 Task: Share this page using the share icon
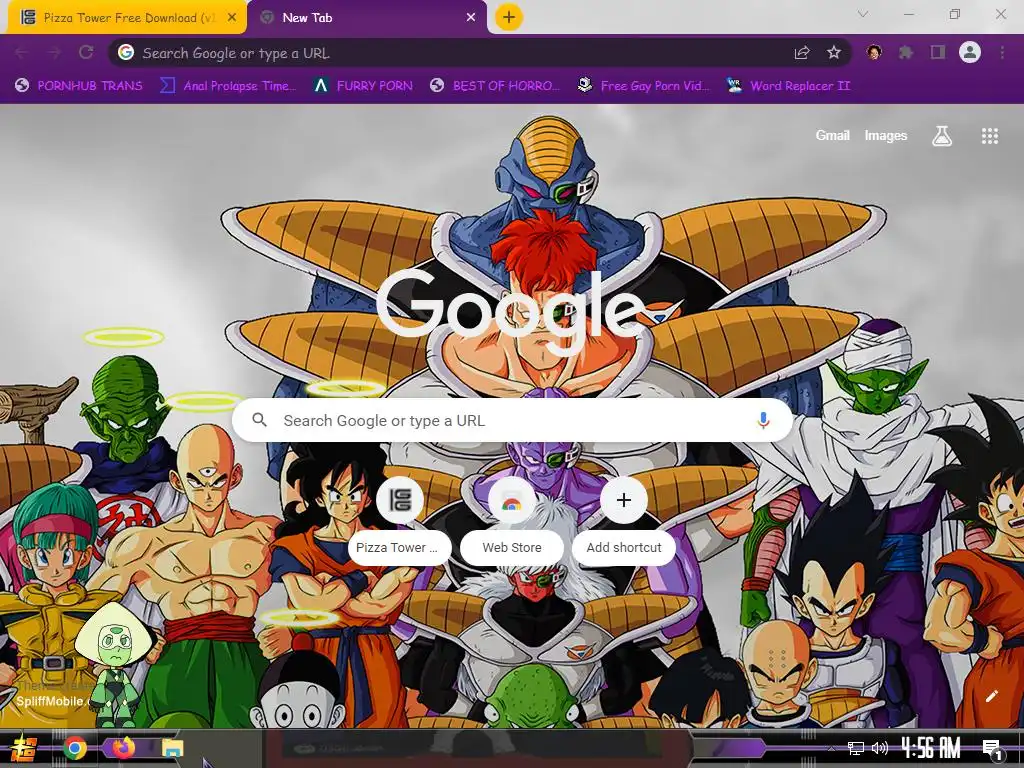click(801, 53)
